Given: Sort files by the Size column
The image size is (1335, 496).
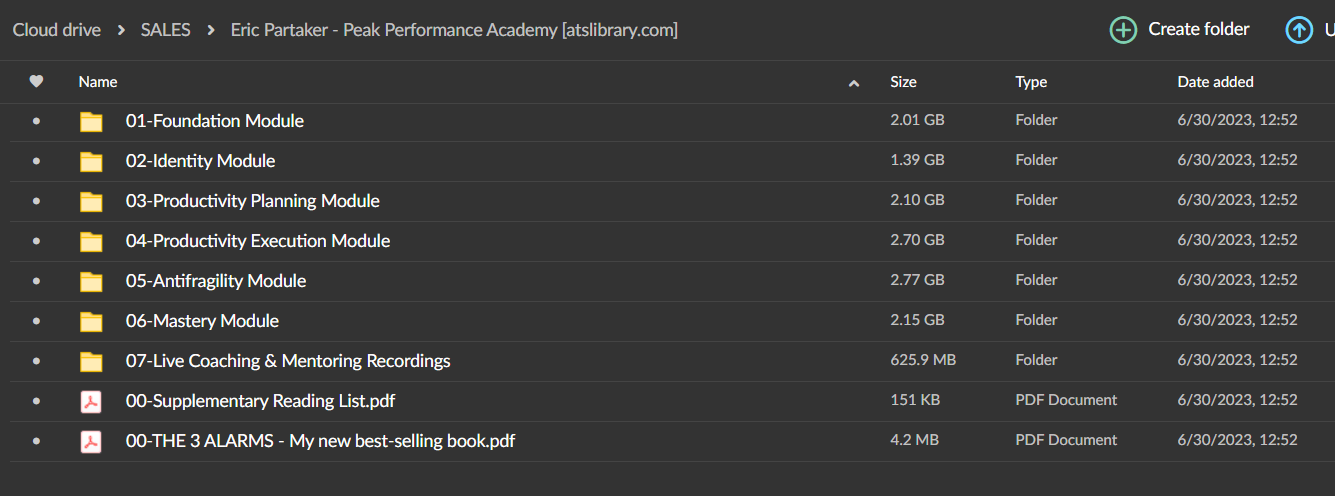Looking at the screenshot, I should [903, 82].
